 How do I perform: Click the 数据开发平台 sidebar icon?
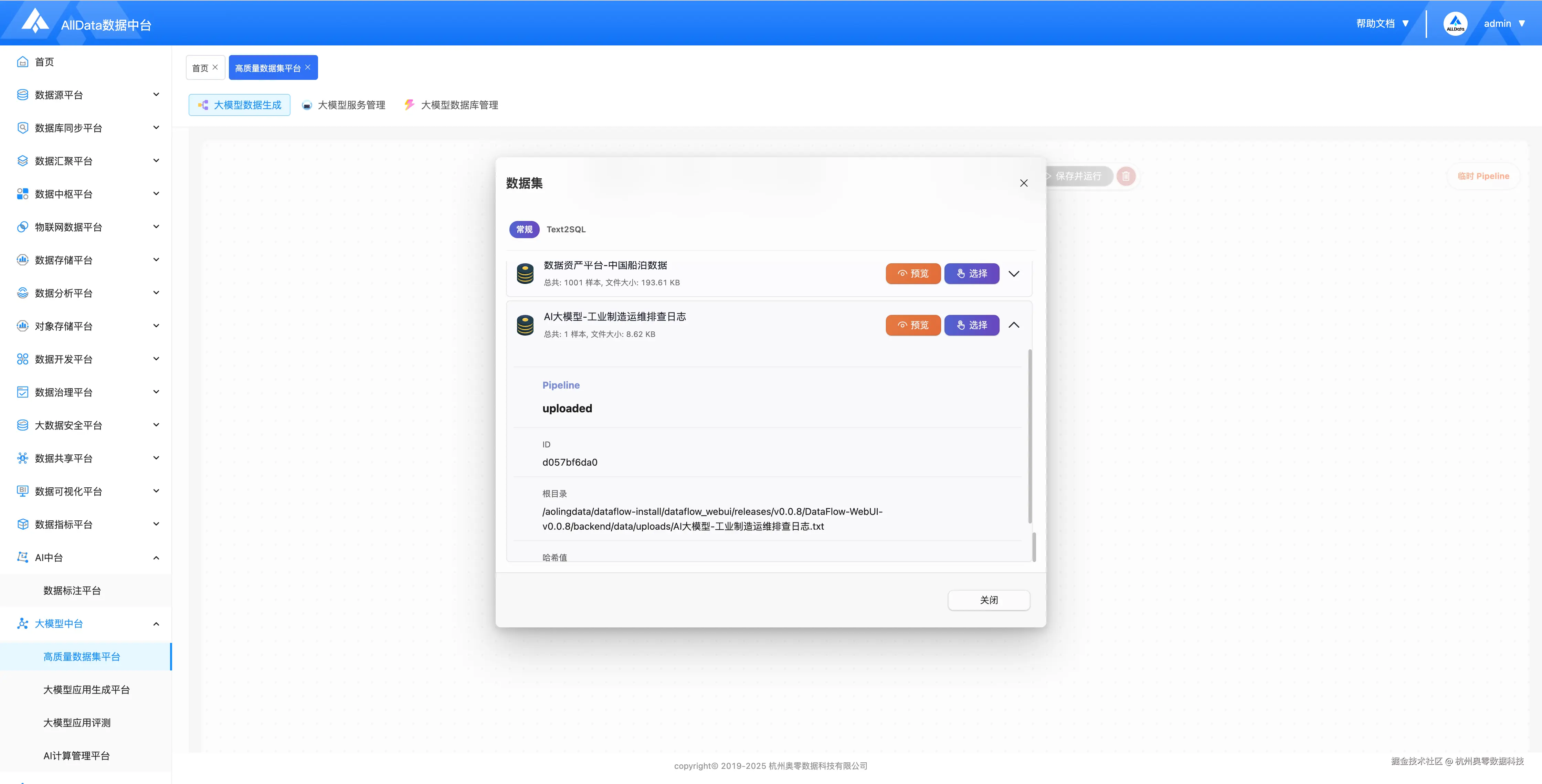22,359
